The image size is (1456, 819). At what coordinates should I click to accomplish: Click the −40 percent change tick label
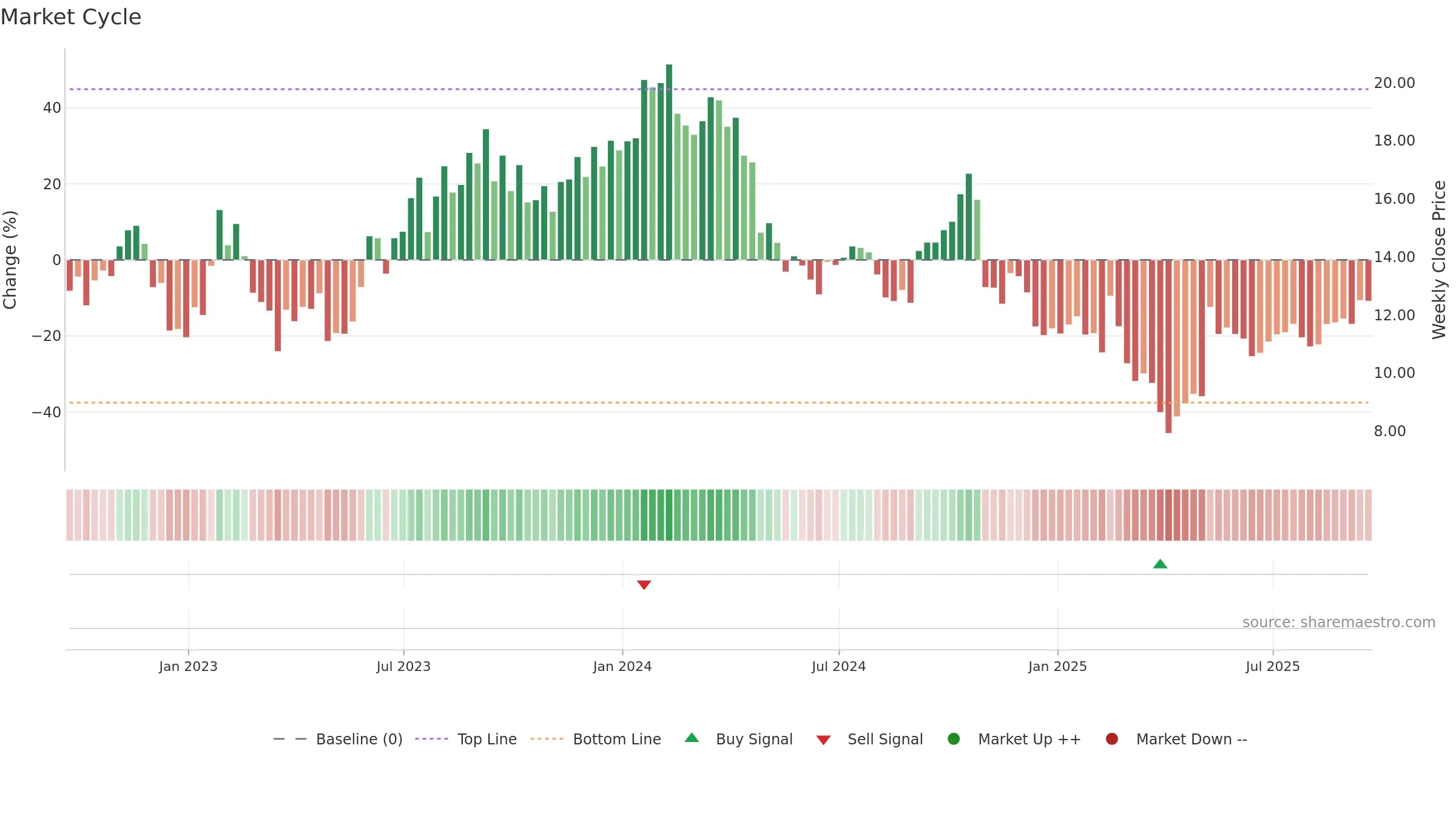(x=47, y=413)
